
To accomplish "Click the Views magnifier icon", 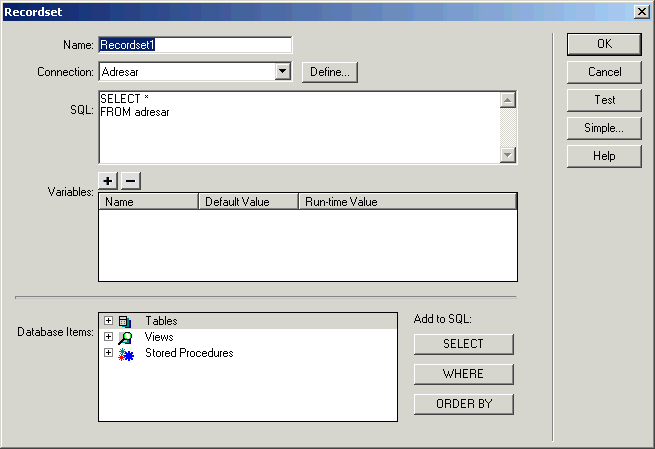I will [125, 337].
